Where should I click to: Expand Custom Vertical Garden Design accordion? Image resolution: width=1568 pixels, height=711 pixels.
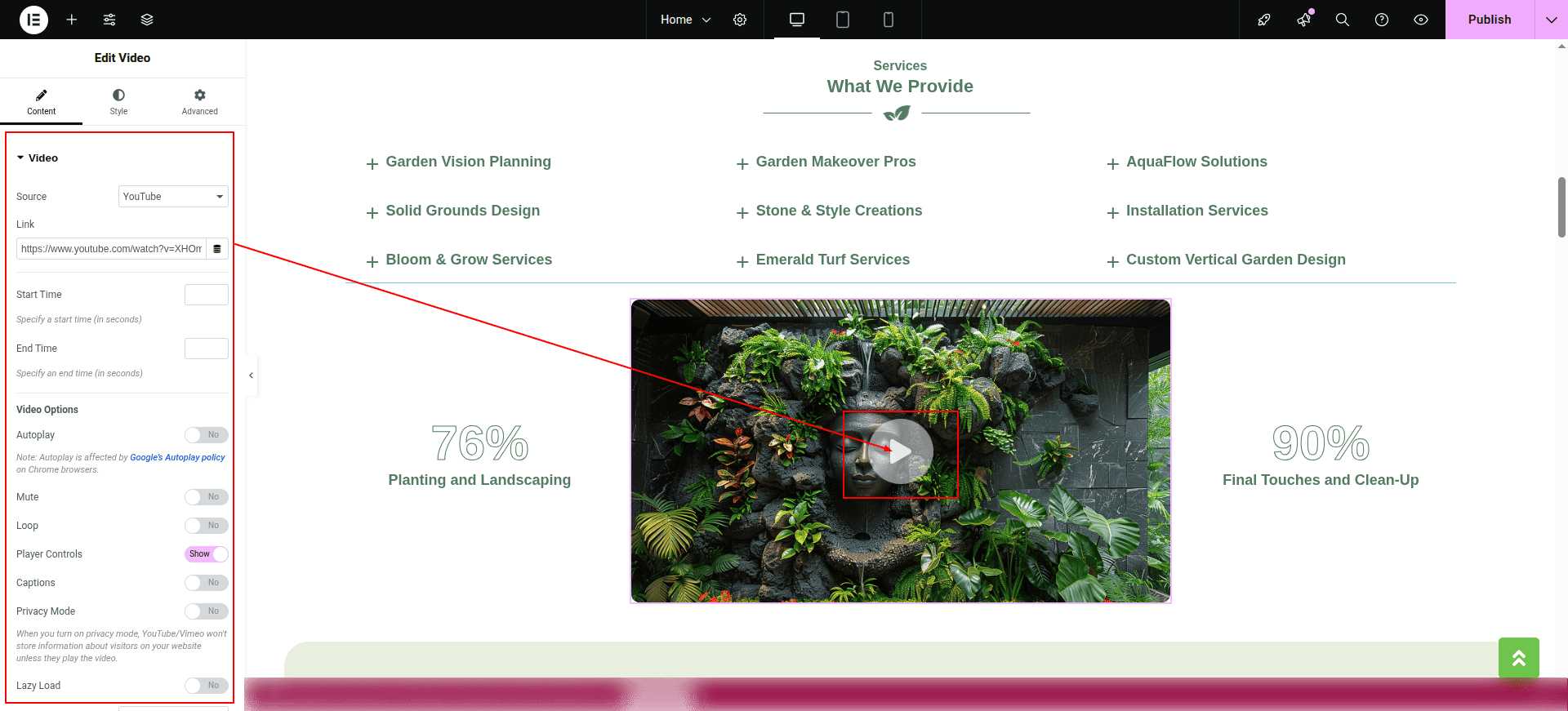[1236, 260]
